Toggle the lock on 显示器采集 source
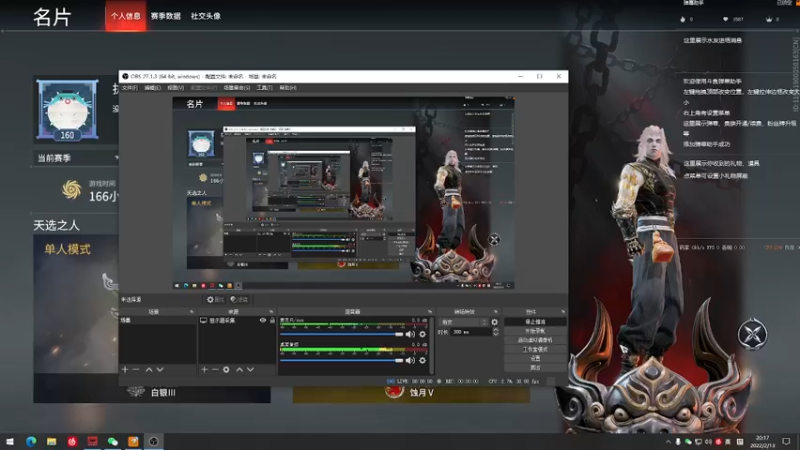This screenshot has height=450, width=800. [x=272, y=320]
